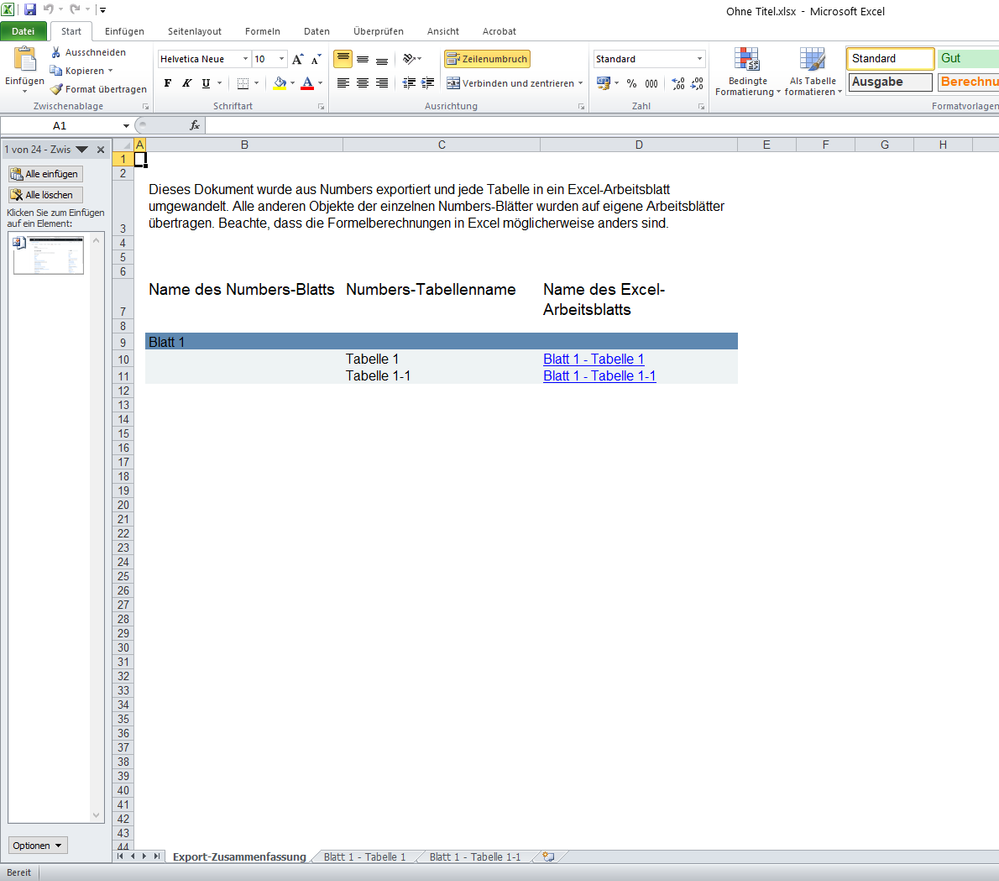Click the accounting number format icon
Viewport: 999px width, 881px height.
coord(603,83)
